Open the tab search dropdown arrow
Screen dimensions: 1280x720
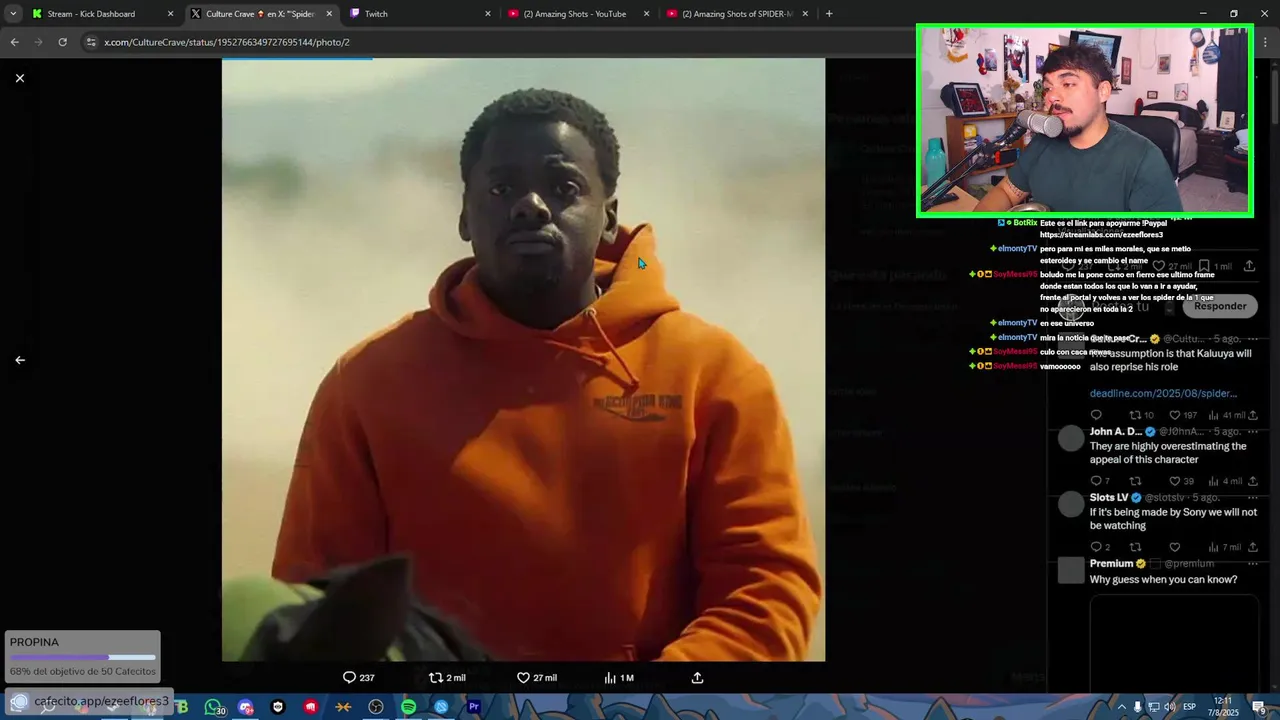pyautogui.click(x=12, y=14)
